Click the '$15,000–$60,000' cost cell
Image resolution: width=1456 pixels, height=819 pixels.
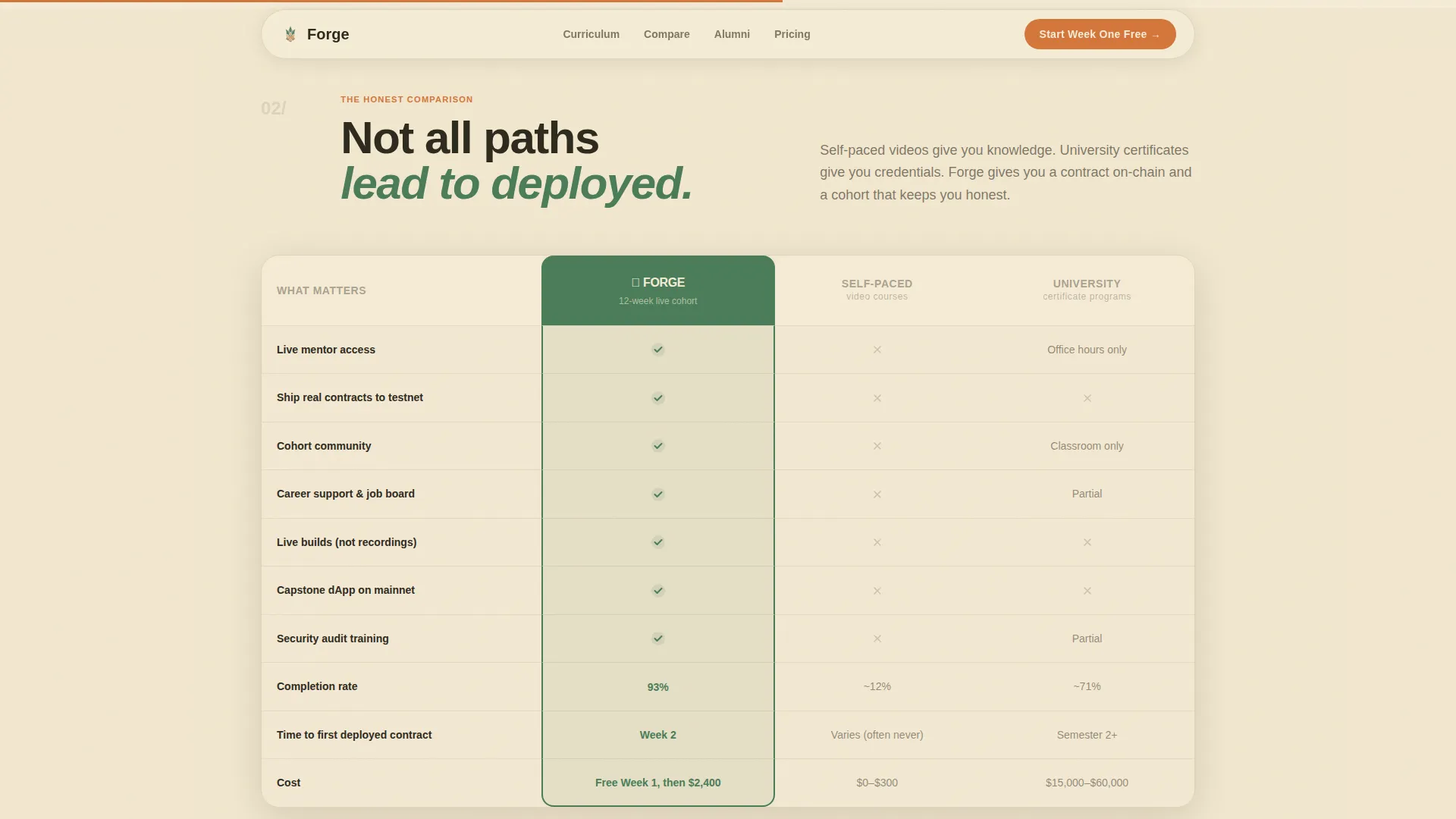click(x=1087, y=783)
